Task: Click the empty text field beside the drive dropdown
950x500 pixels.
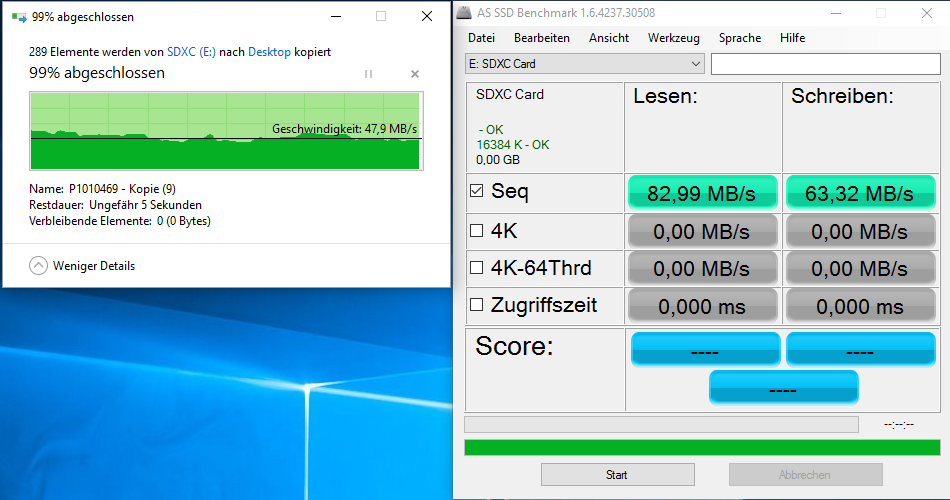Action: [x=825, y=64]
